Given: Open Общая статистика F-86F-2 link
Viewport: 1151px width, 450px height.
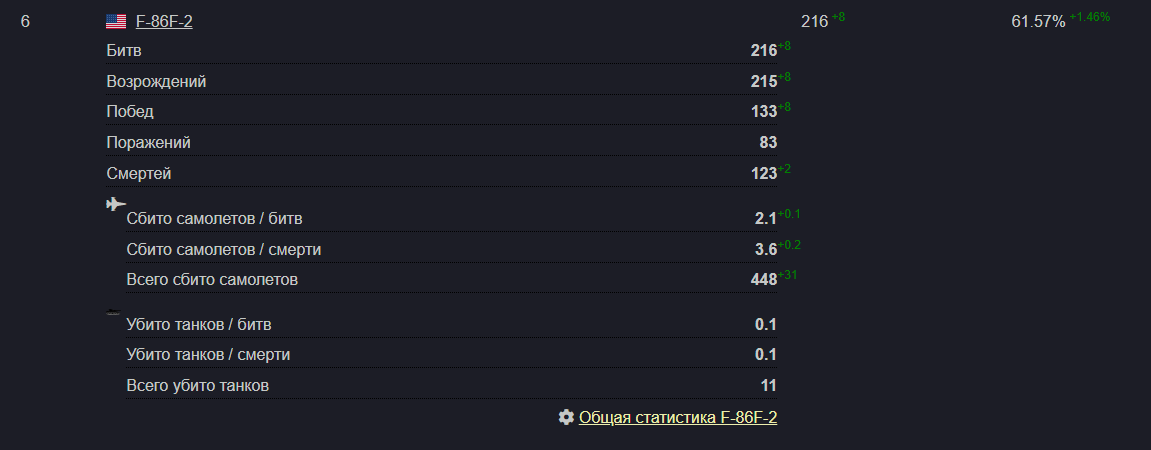Looking at the screenshot, I should pyautogui.click(x=678, y=418).
